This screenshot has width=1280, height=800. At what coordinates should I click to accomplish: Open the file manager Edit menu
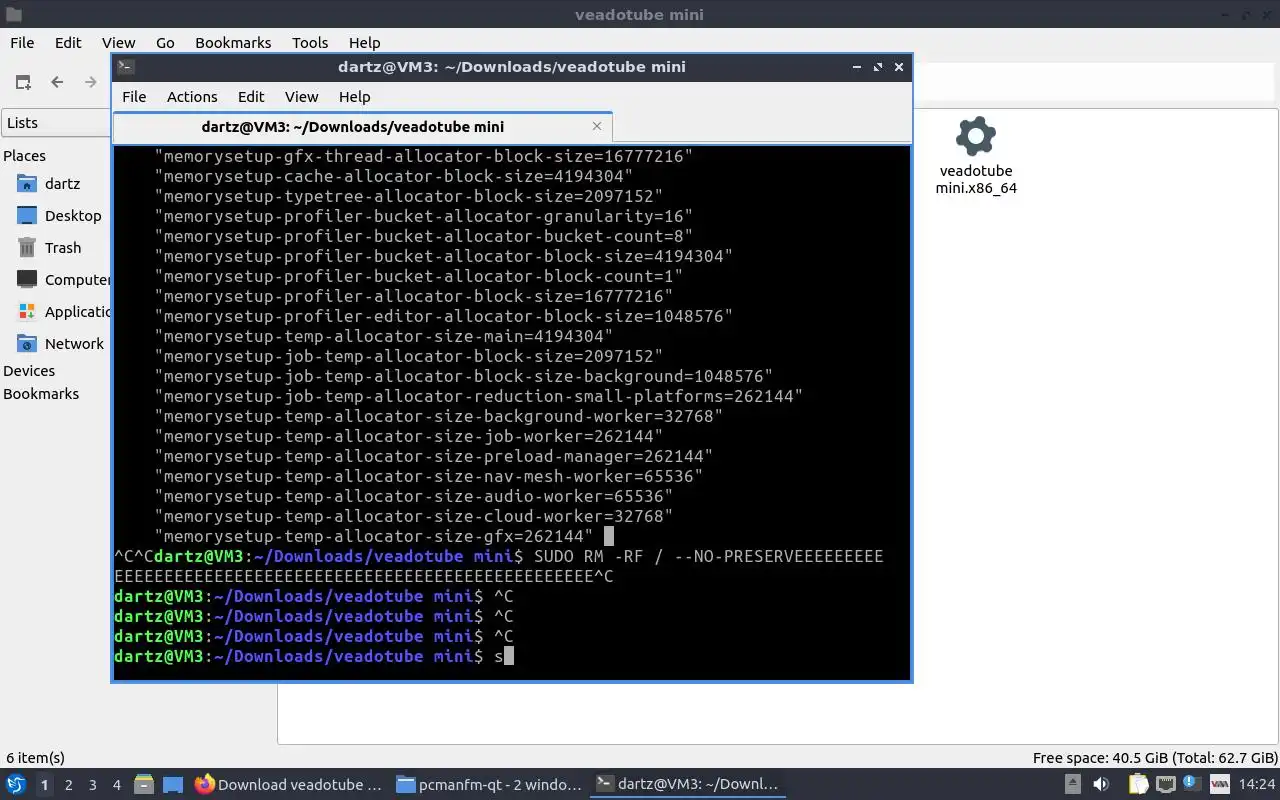pos(68,43)
